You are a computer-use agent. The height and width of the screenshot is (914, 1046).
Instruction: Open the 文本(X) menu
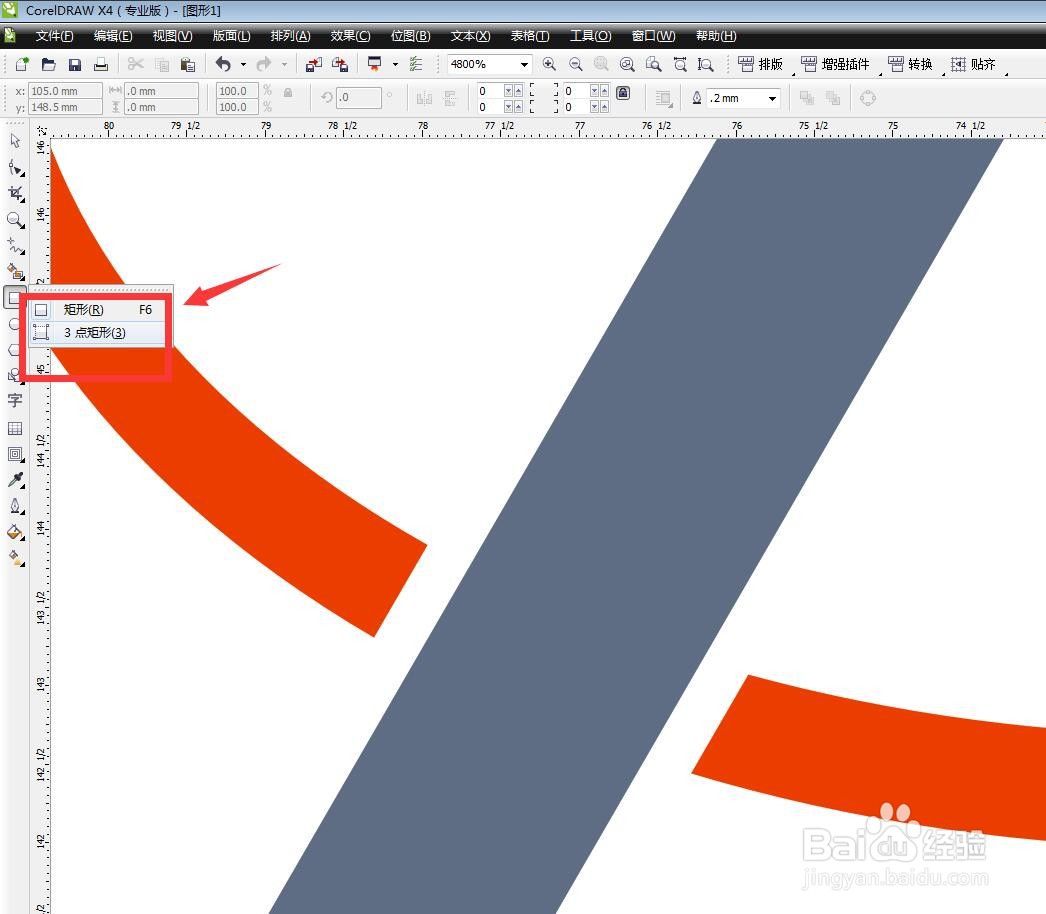coord(470,35)
